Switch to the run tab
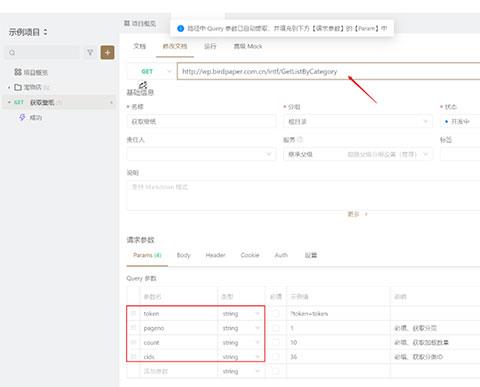The width and height of the screenshot is (480, 387). tap(210, 46)
